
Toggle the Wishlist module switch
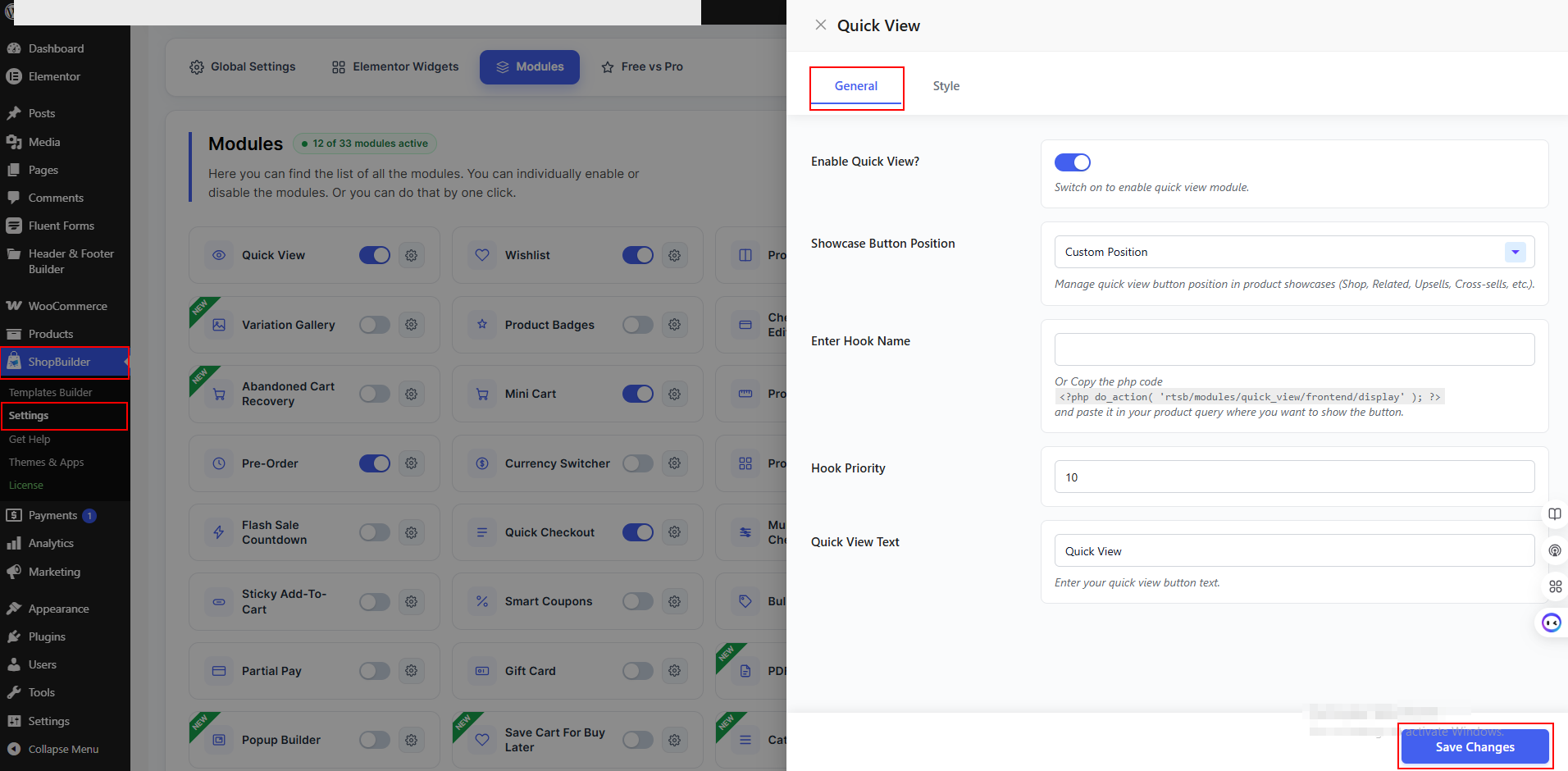[638, 255]
